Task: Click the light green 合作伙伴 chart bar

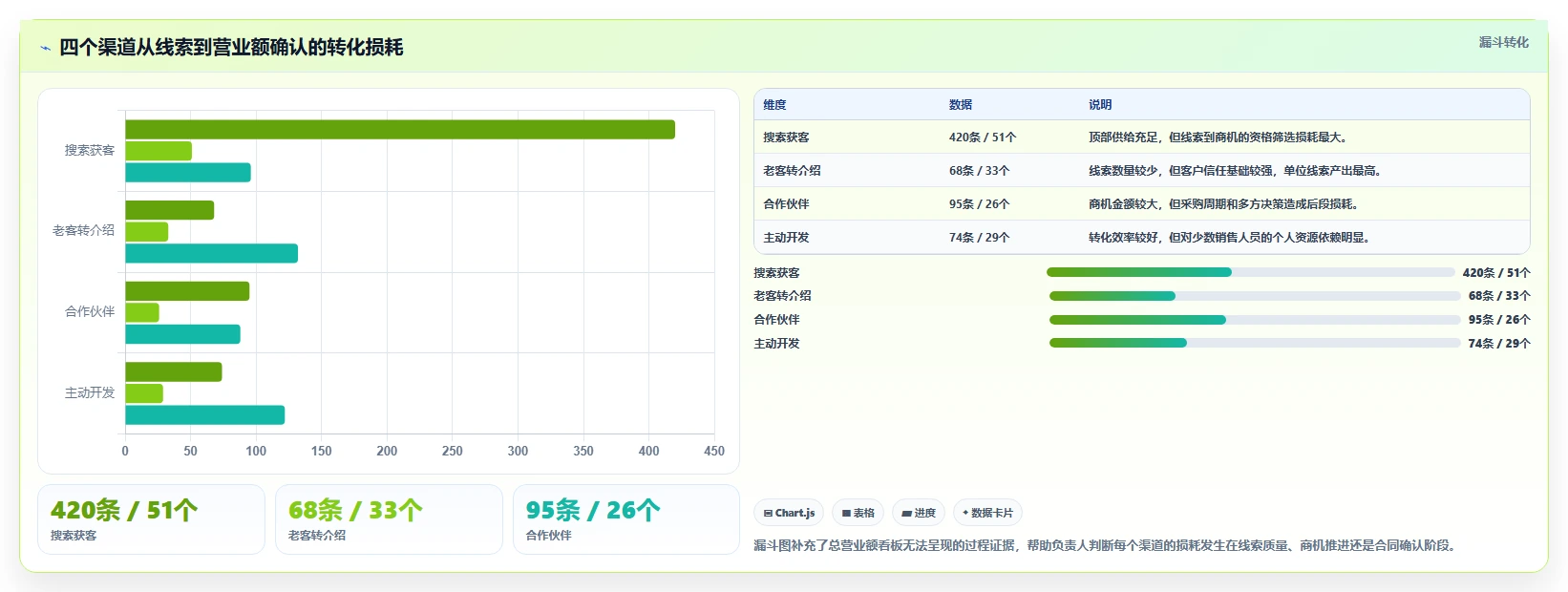Action: 142,312
